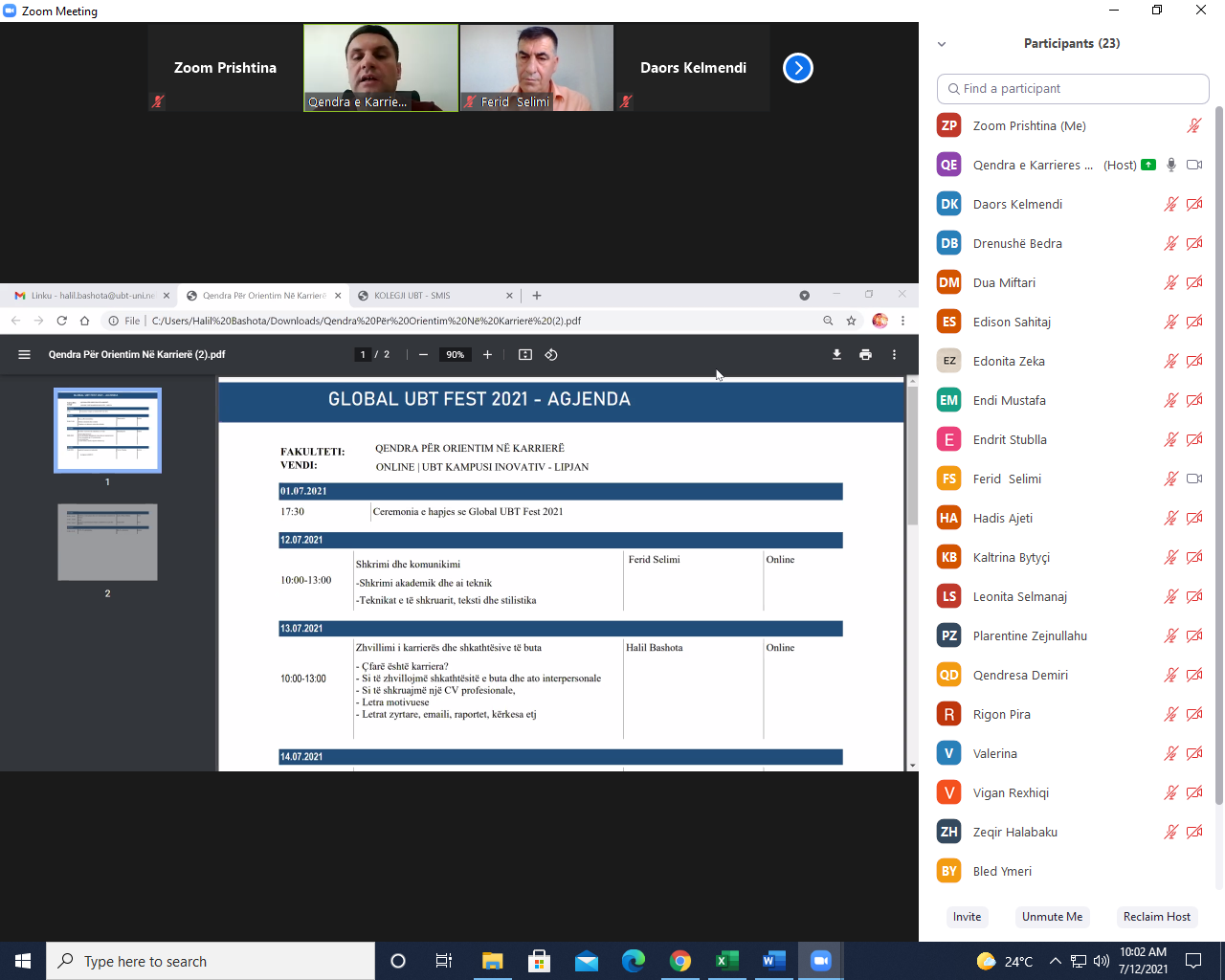Image resolution: width=1225 pixels, height=980 pixels.
Task: Click the PDF print icon
Action: click(865, 354)
